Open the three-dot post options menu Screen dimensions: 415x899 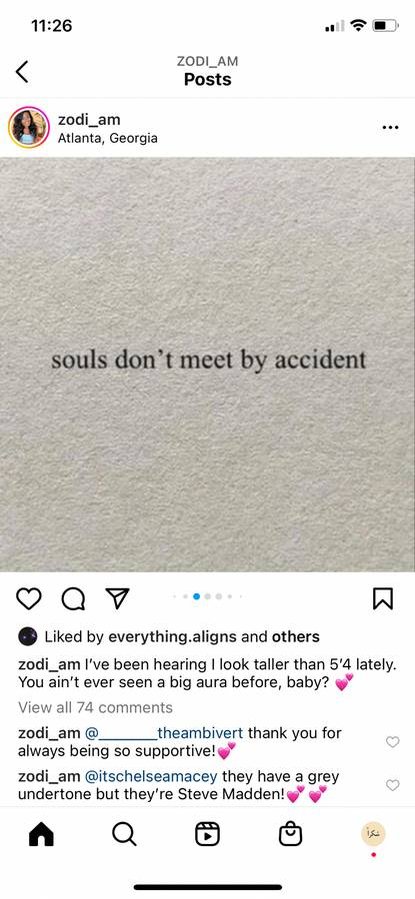click(390, 127)
